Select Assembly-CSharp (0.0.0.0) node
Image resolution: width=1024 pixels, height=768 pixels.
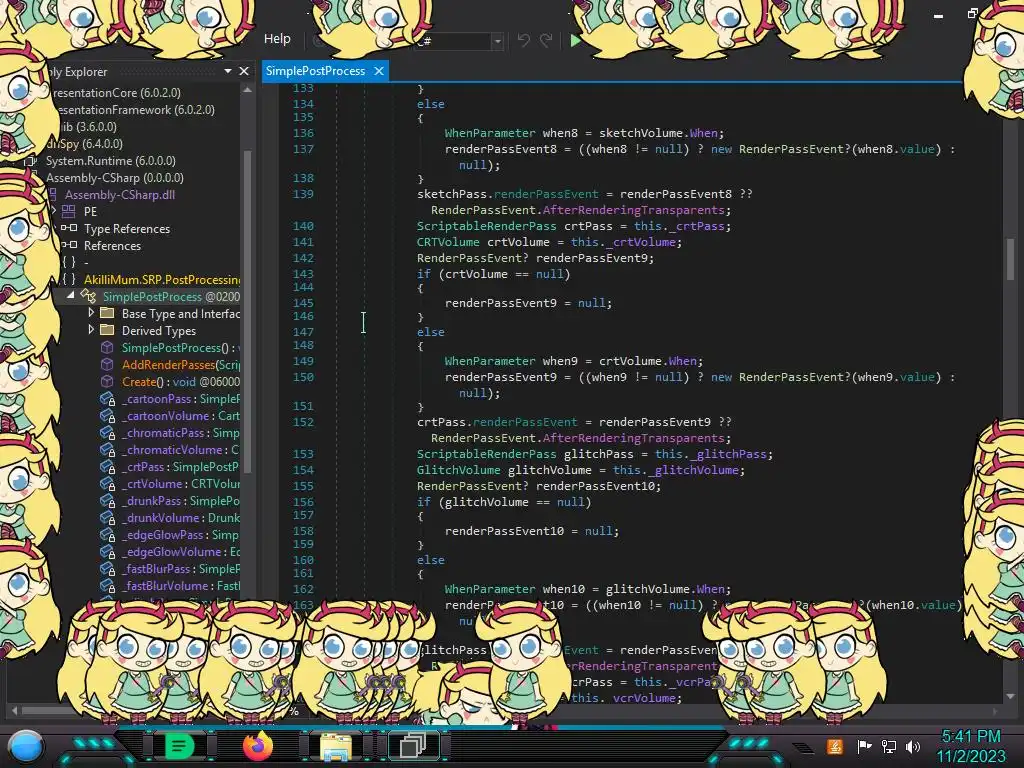(x=114, y=178)
